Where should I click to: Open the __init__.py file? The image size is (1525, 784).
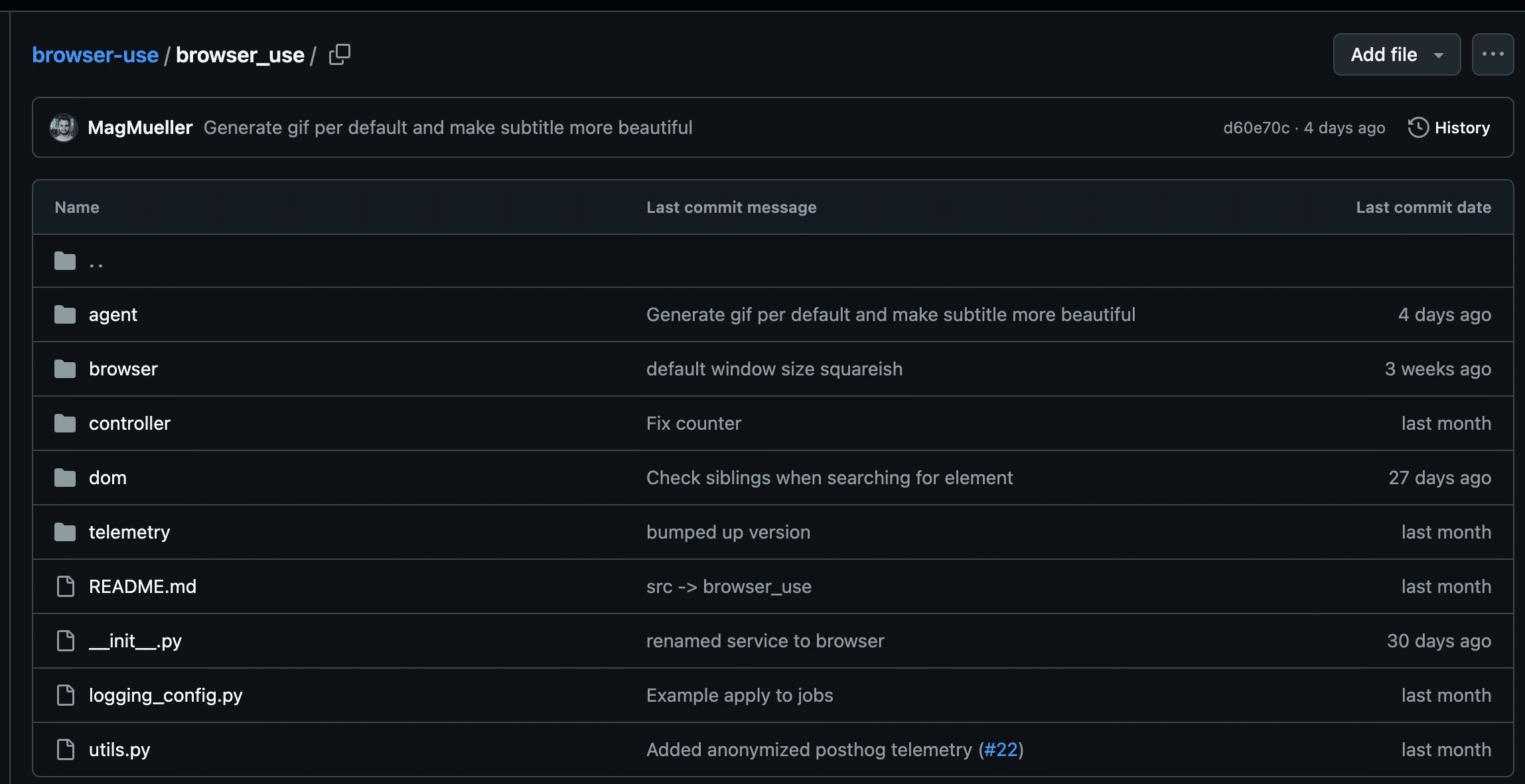click(x=135, y=641)
